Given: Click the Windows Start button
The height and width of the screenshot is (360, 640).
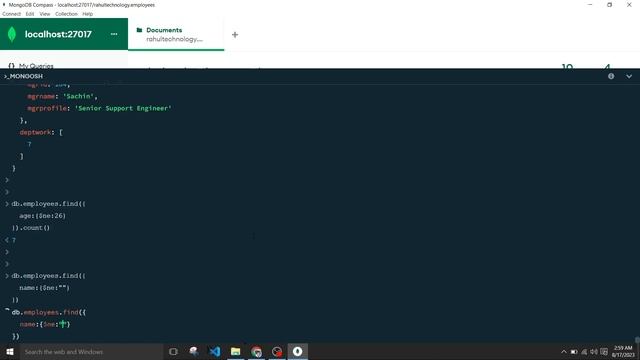Looking at the screenshot, I should tap(10, 351).
